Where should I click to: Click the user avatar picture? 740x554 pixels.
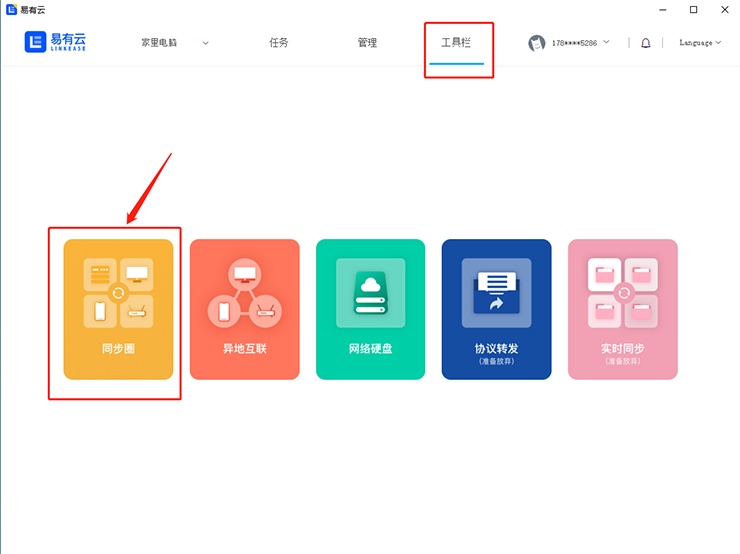click(x=537, y=43)
